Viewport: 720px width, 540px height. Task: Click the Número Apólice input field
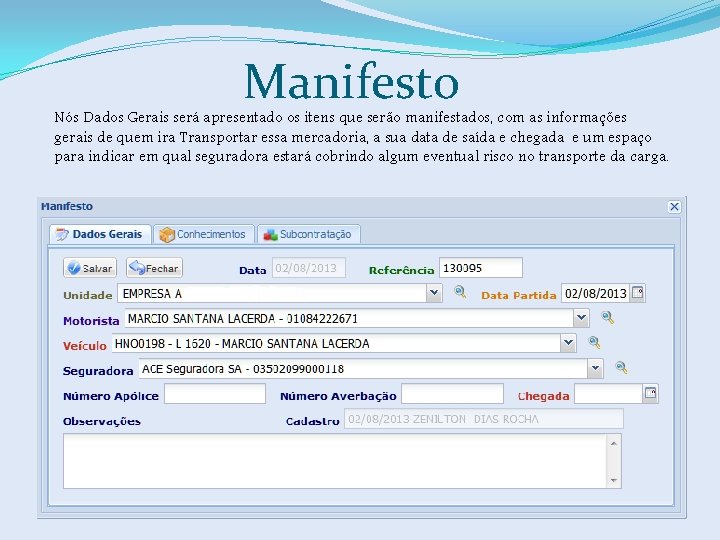(215, 394)
